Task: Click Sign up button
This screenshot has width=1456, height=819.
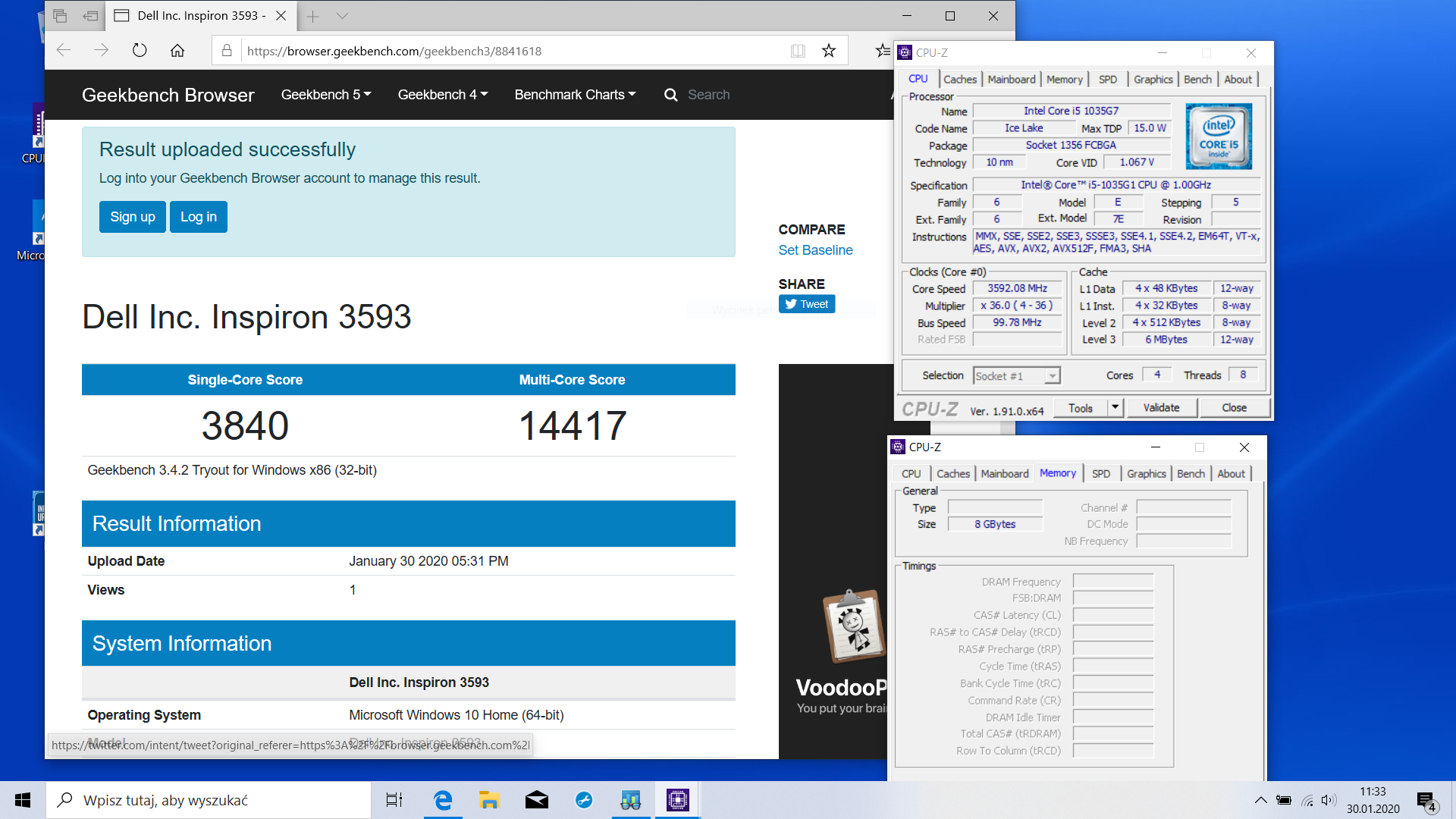Action: click(133, 217)
